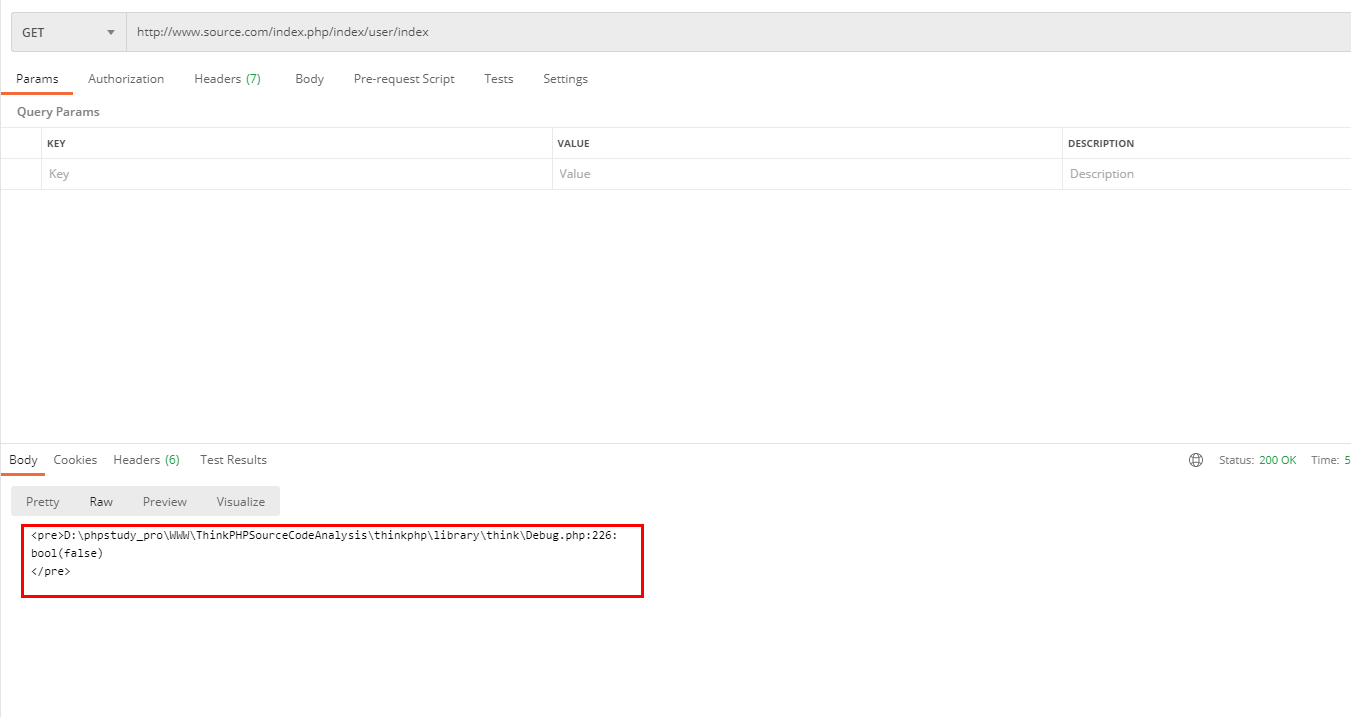Click the globe network icon
Image resolution: width=1351 pixels, height=717 pixels.
coord(1196,460)
